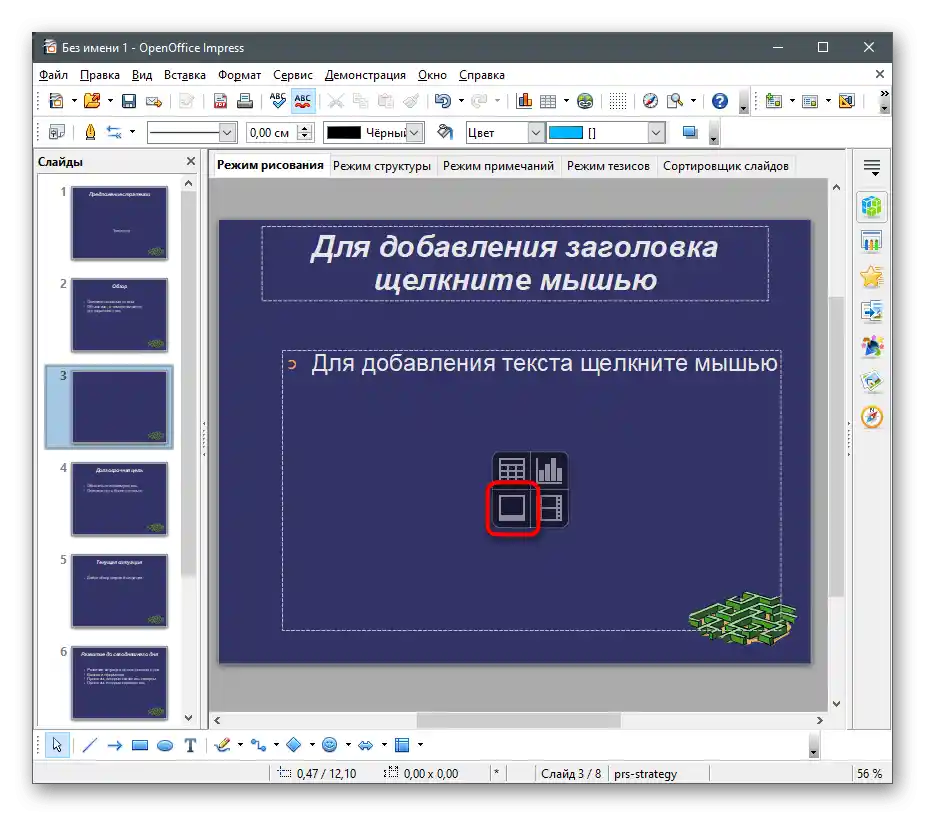Open the Вставка menu

coord(185,75)
